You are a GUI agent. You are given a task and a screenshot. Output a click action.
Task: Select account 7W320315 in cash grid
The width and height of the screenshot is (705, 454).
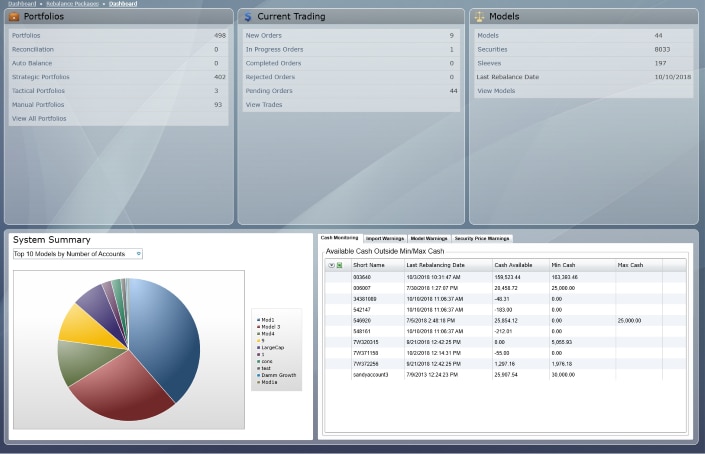click(505, 342)
